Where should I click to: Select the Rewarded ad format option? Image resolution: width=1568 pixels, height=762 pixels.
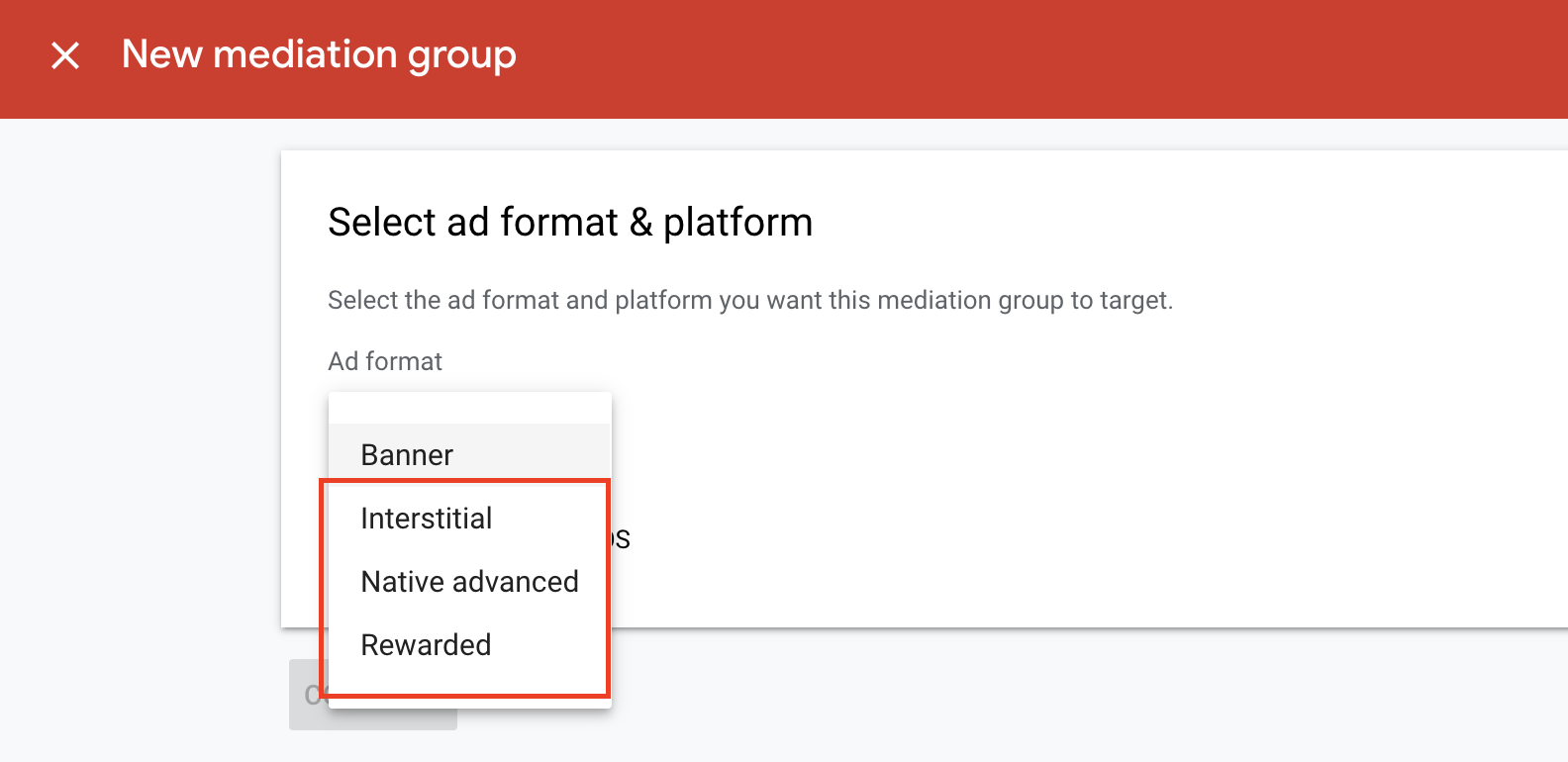click(470, 645)
